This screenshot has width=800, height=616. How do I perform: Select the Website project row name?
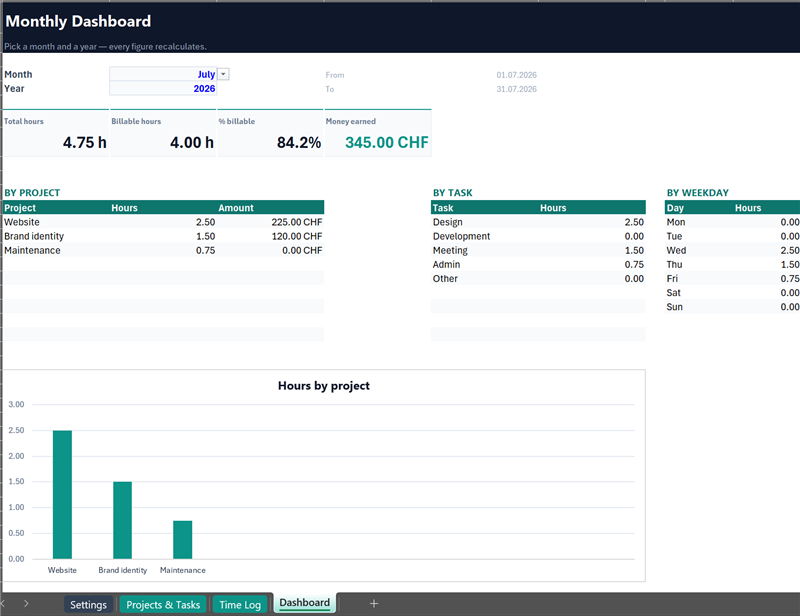(x=22, y=222)
